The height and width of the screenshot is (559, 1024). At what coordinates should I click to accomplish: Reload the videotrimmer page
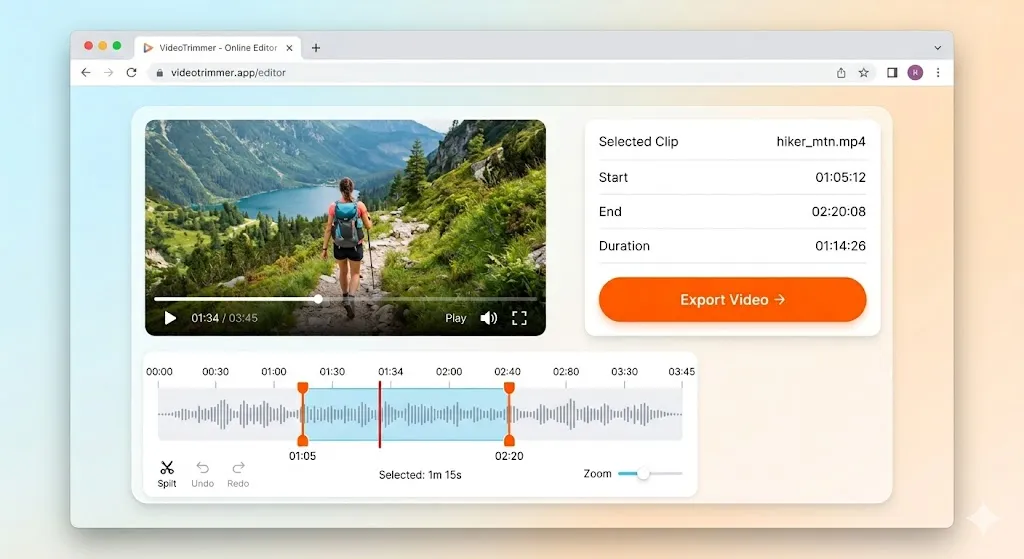click(x=131, y=72)
